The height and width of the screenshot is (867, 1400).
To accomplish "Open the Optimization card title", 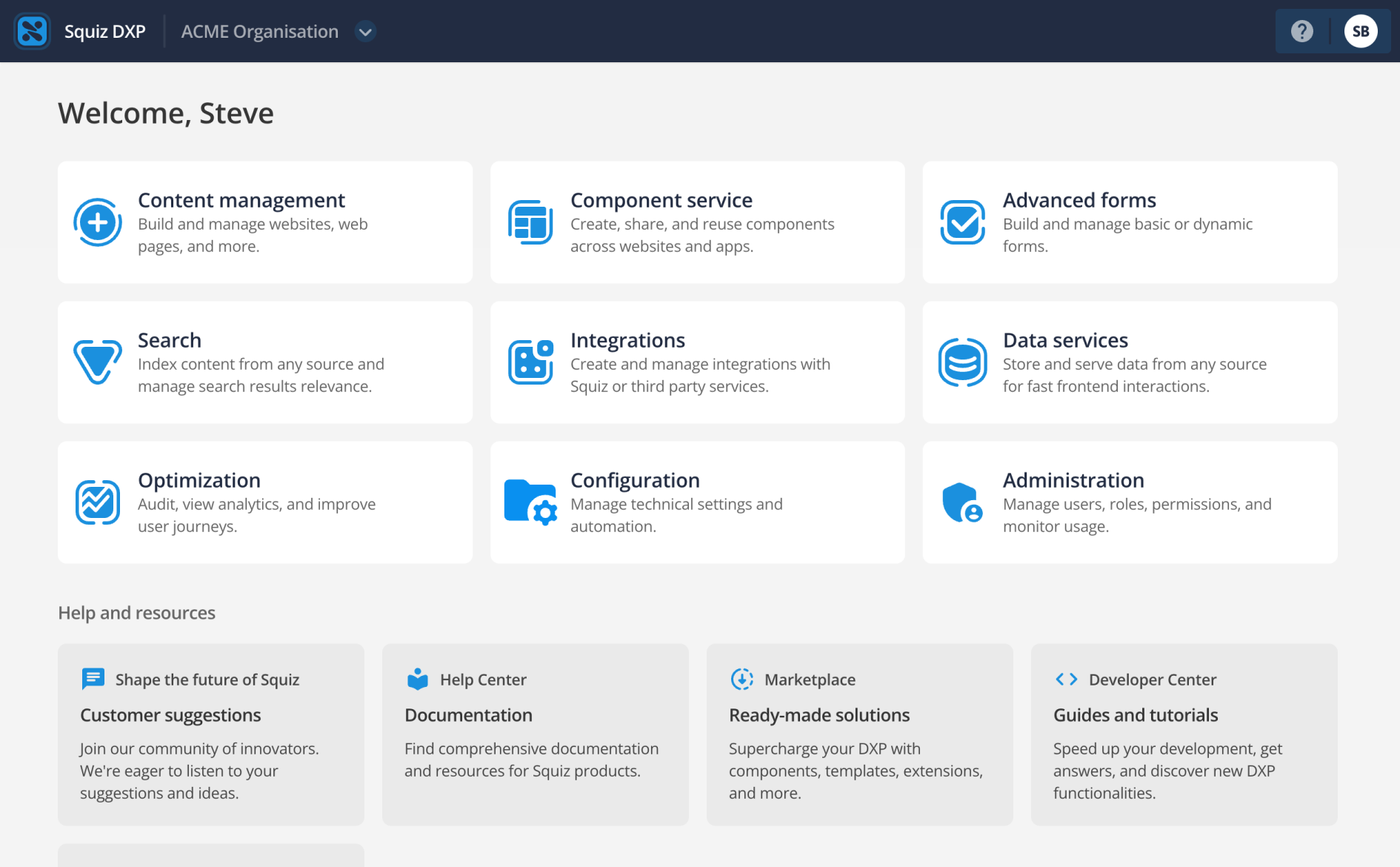I will [199, 480].
